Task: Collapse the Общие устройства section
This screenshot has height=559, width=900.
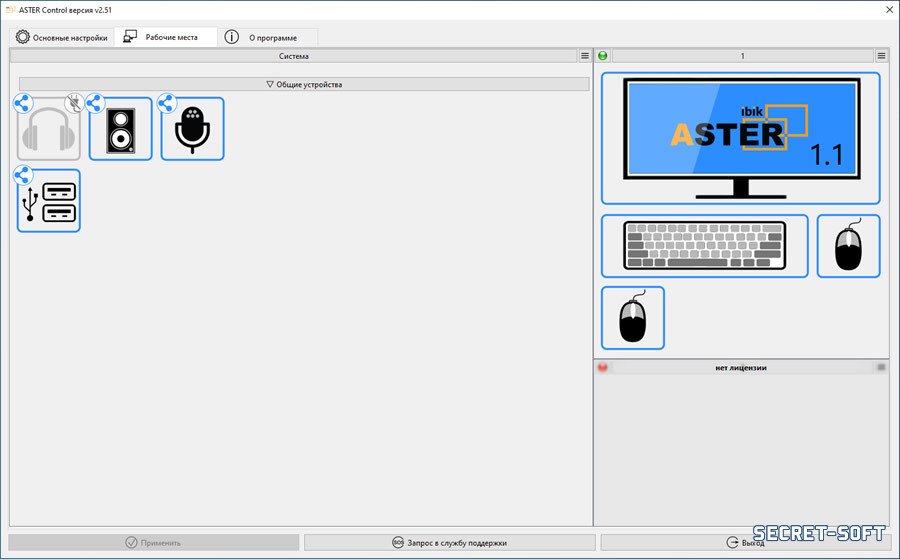Action: pos(304,85)
